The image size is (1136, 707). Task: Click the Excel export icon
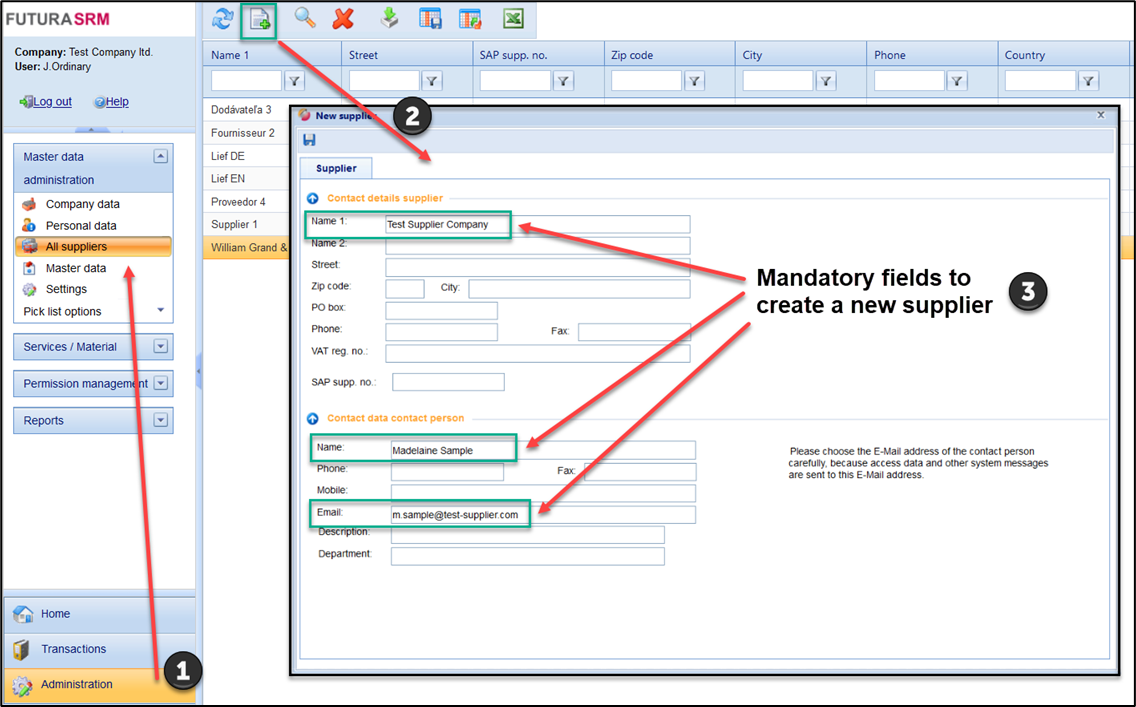coord(513,19)
